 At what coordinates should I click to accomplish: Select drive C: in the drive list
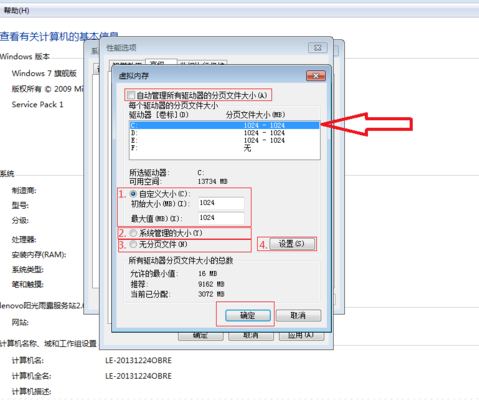pyautogui.click(x=224, y=125)
